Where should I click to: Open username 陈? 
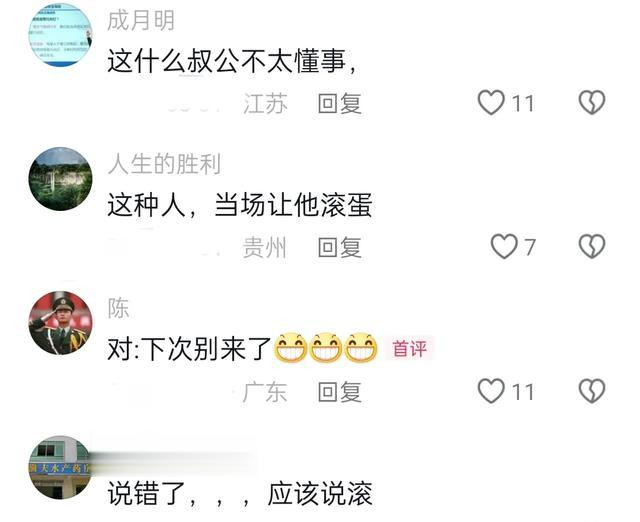[x=118, y=308]
